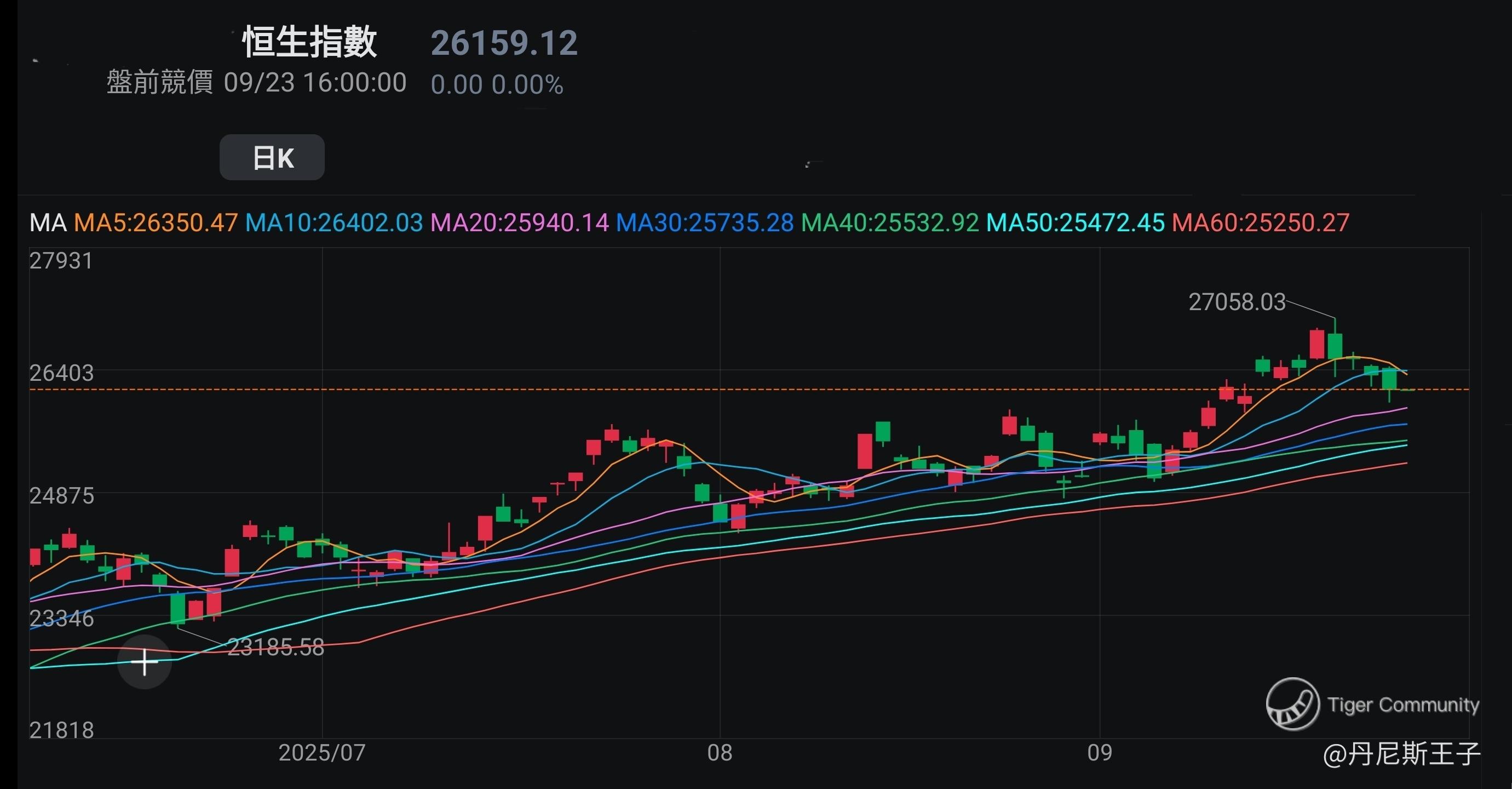
Task: Click the Tiger Community logo icon
Action: (1292, 704)
